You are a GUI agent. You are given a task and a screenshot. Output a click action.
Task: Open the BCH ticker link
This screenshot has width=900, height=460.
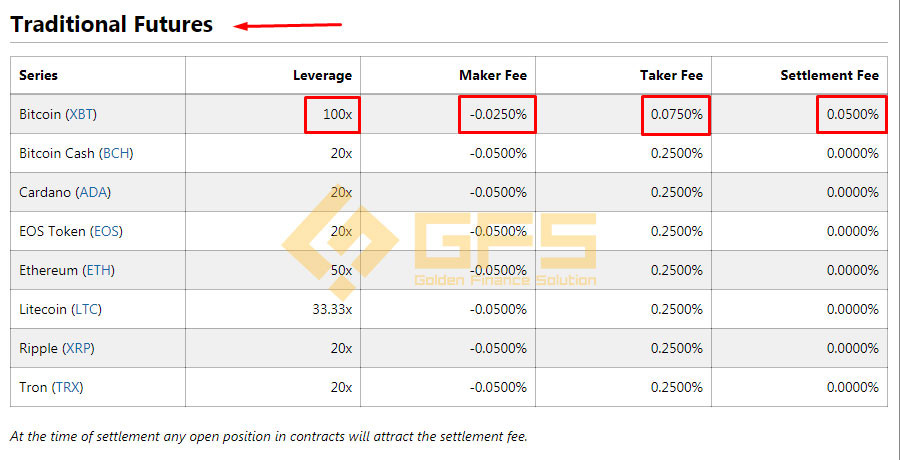116,153
